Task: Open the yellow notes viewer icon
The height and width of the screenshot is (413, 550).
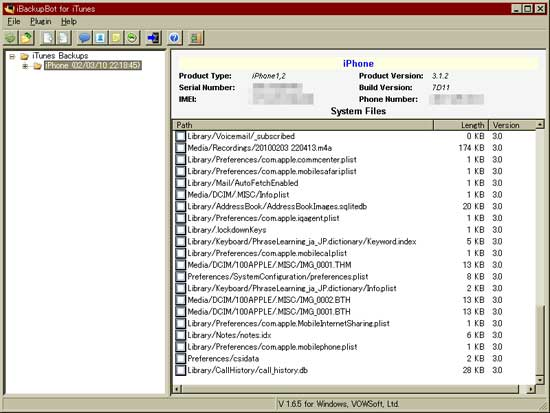Action: 116,38
